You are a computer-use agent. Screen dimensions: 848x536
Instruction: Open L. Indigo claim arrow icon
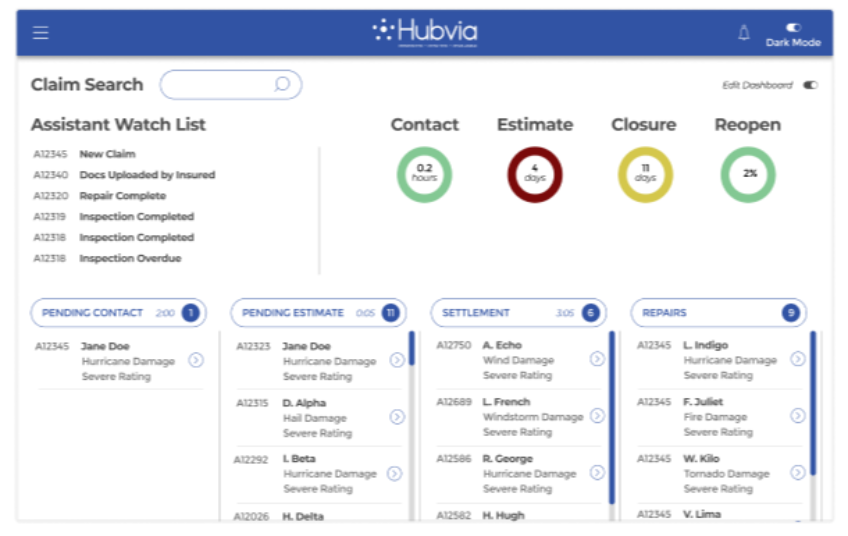point(797,359)
